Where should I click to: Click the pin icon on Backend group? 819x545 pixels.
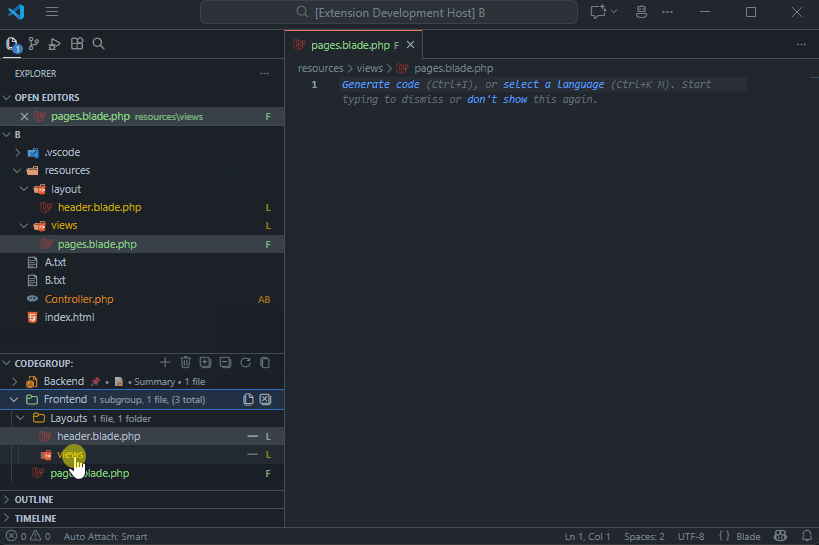pos(95,381)
